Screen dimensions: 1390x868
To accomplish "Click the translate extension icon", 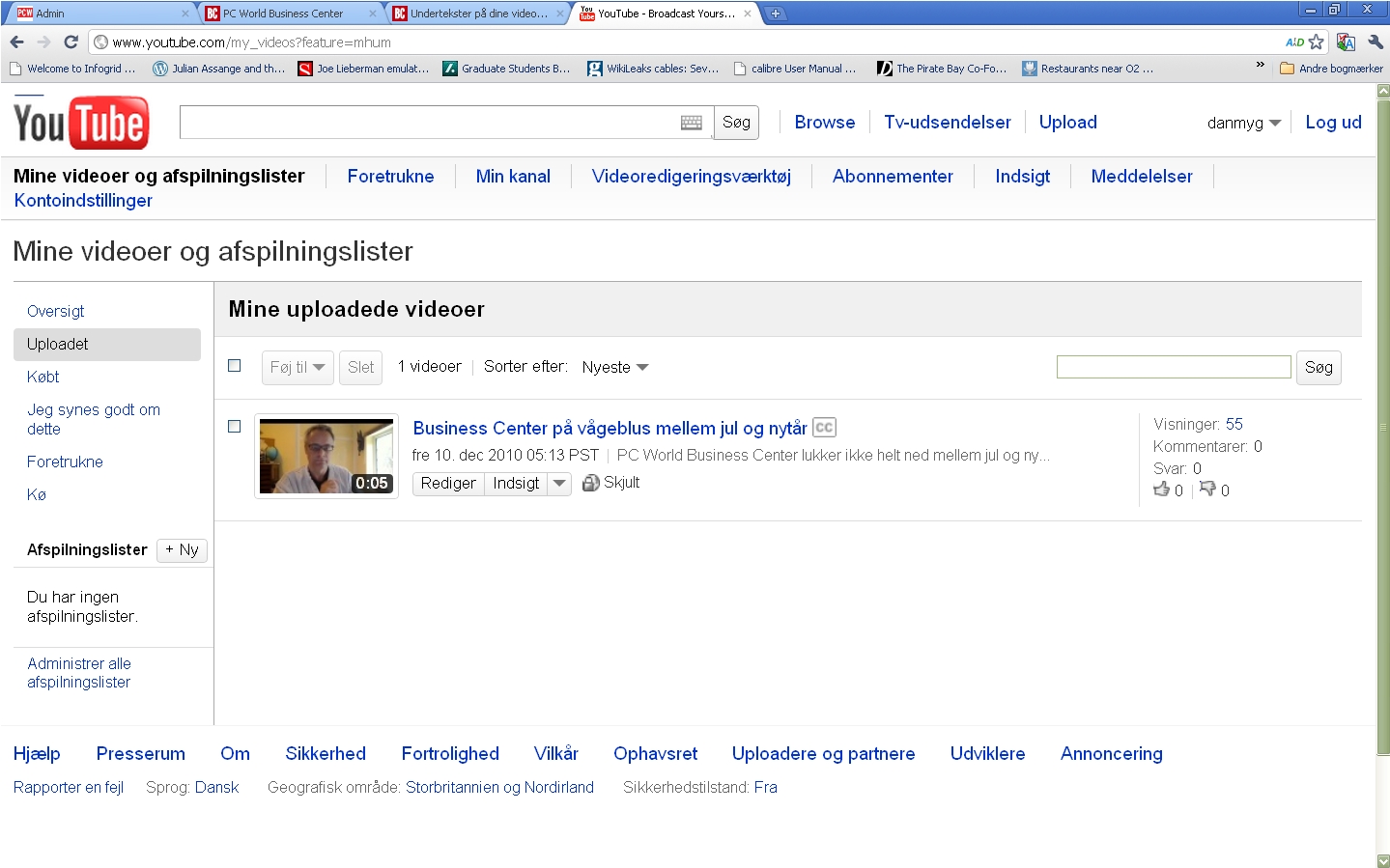I will 1346,42.
